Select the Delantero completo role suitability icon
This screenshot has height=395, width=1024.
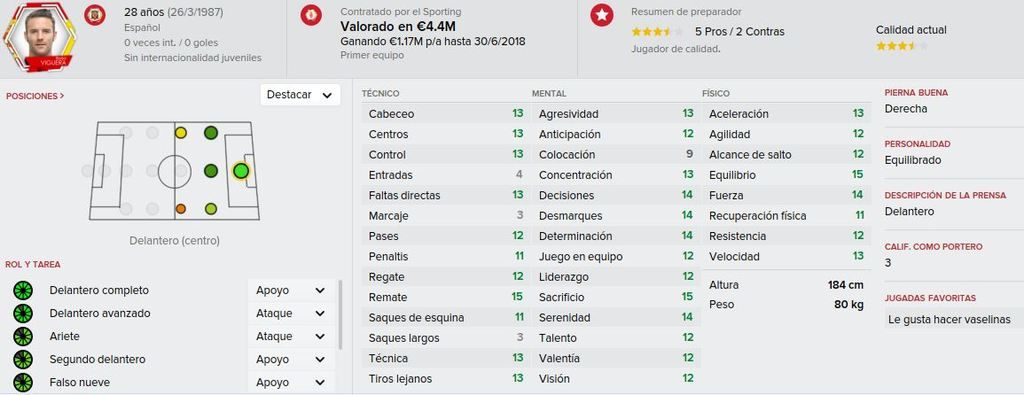pos(23,291)
